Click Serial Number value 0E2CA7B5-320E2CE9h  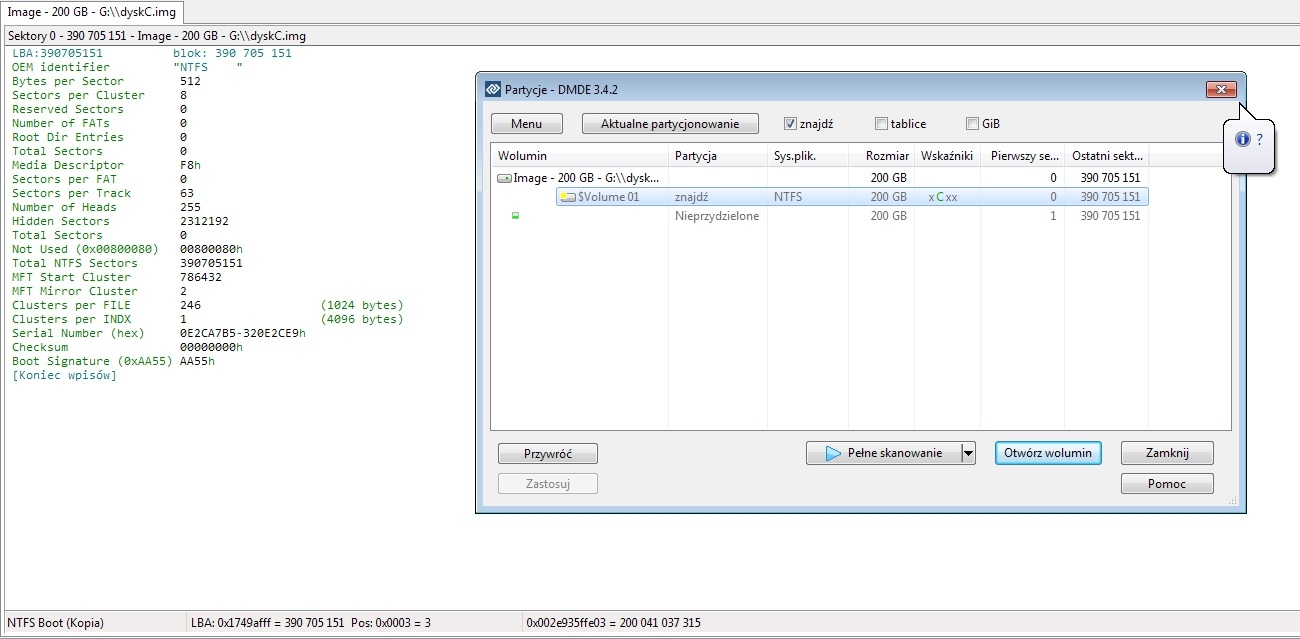pos(243,333)
